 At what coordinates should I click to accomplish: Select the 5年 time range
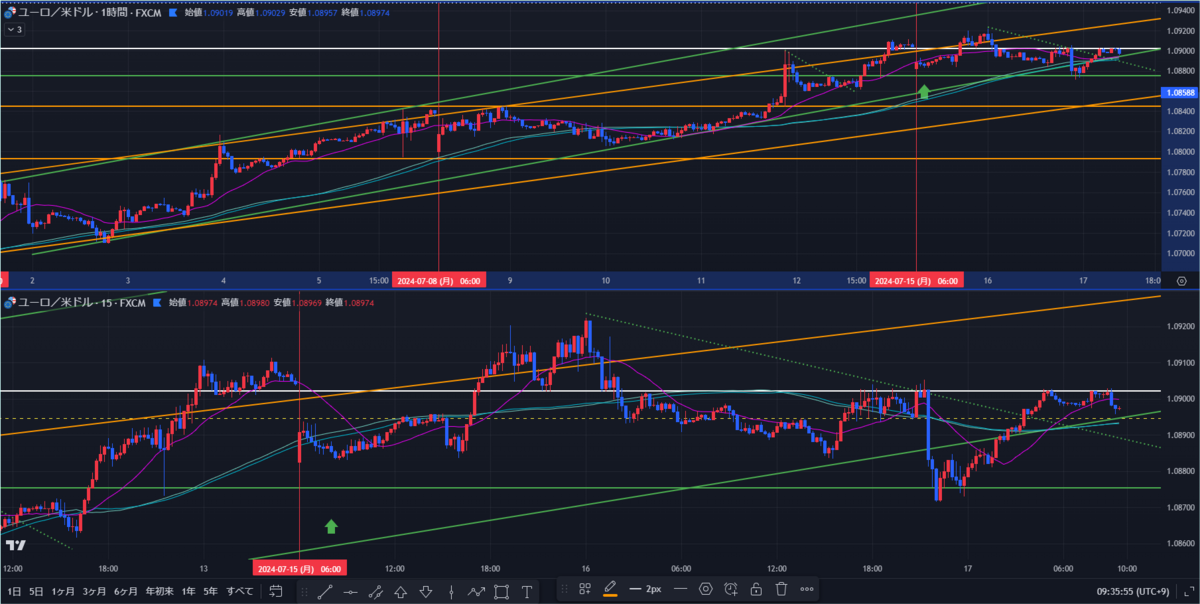[210, 591]
